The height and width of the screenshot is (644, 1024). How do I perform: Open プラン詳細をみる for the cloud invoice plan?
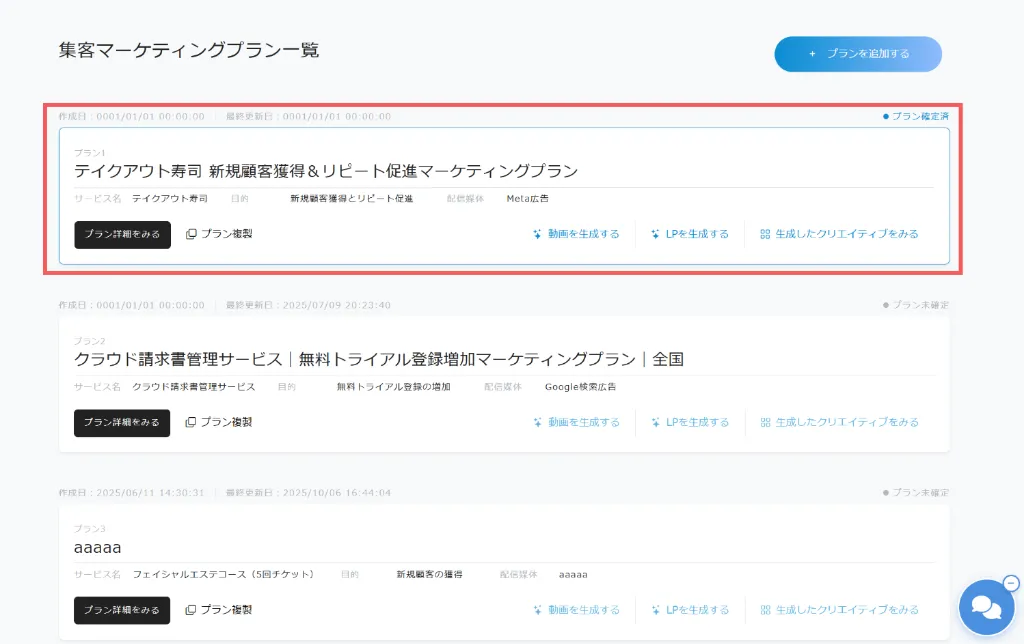click(122, 422)
